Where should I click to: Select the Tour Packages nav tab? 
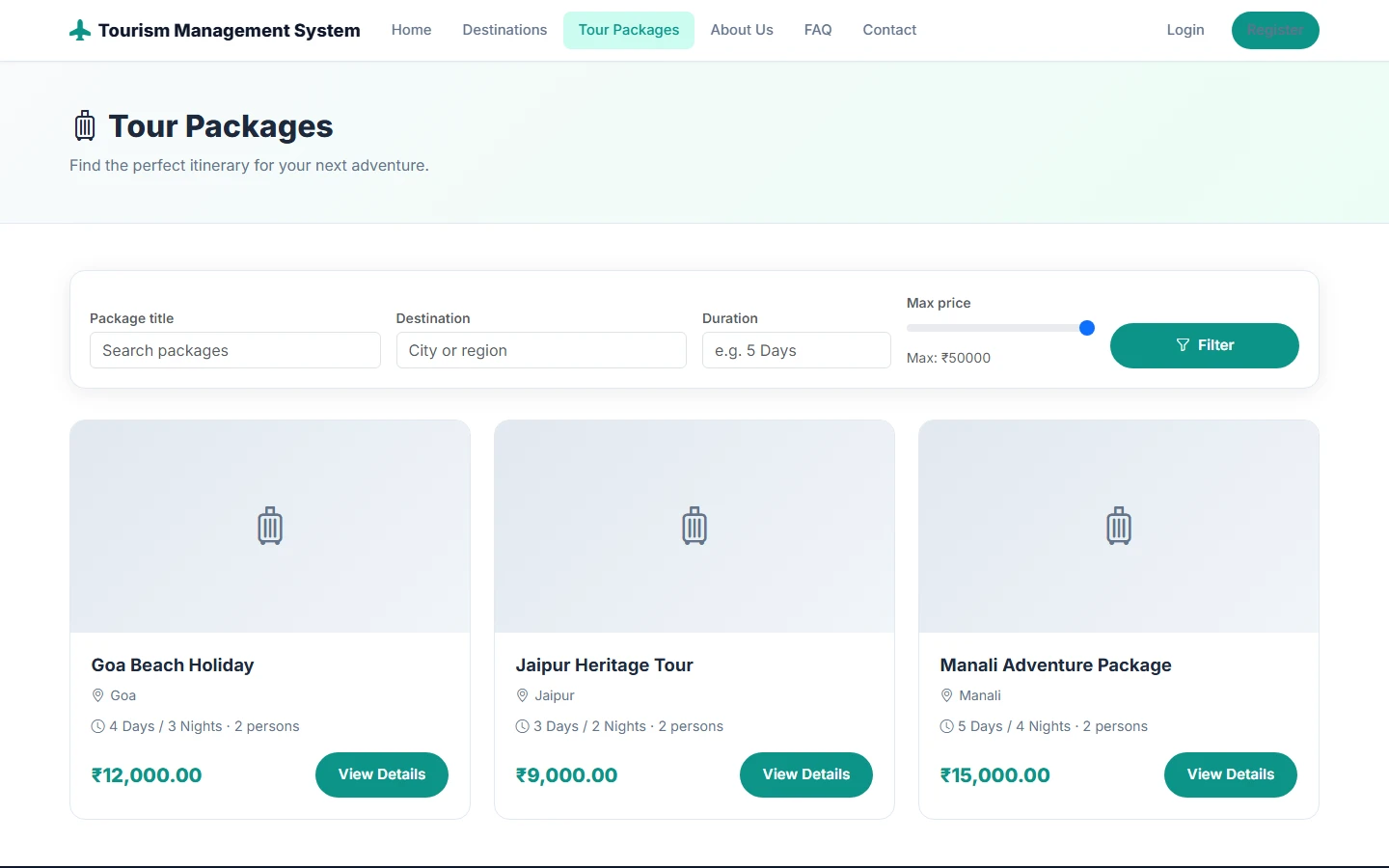[629, 30]
